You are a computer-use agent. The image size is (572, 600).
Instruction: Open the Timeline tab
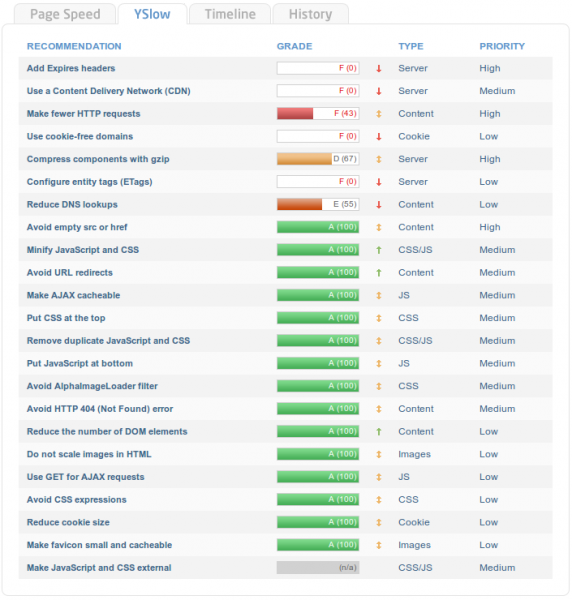click(230, 14)
